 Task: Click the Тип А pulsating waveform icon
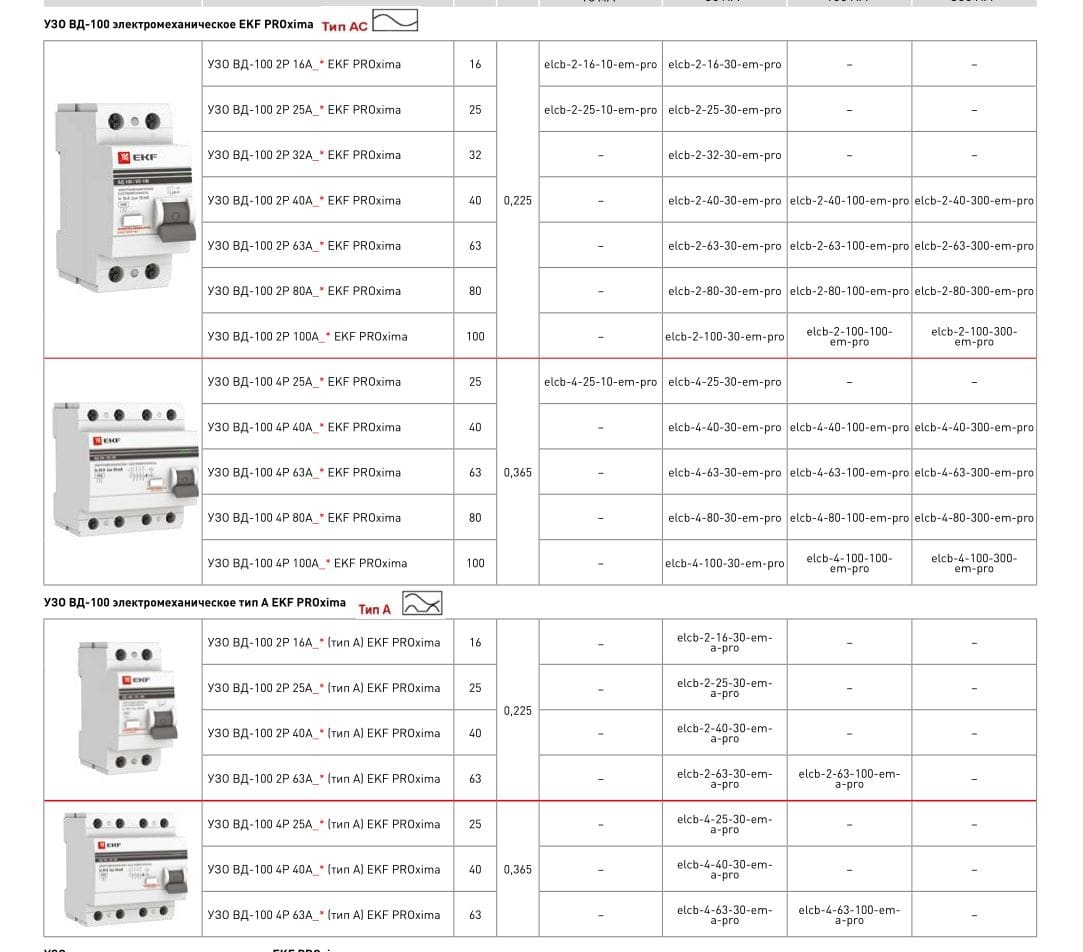pos(421,603)
